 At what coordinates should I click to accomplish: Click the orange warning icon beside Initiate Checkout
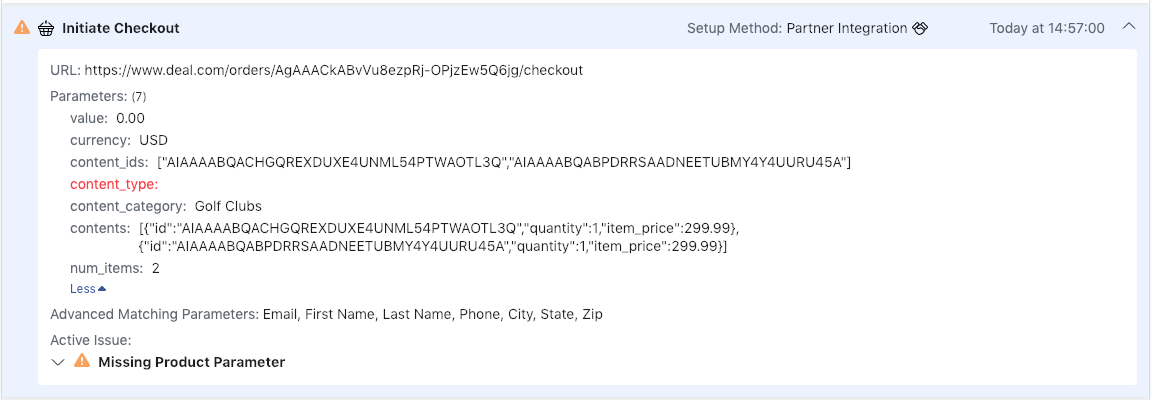click(22, 28)
